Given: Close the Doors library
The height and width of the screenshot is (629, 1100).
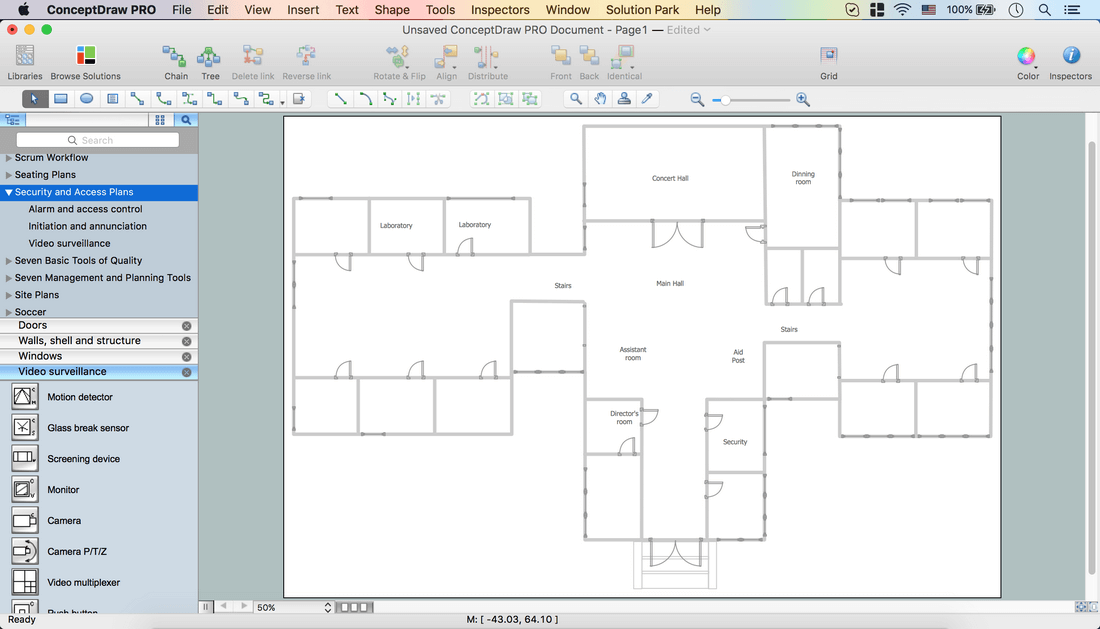Looking at the screenshot, I should [187, 326].
